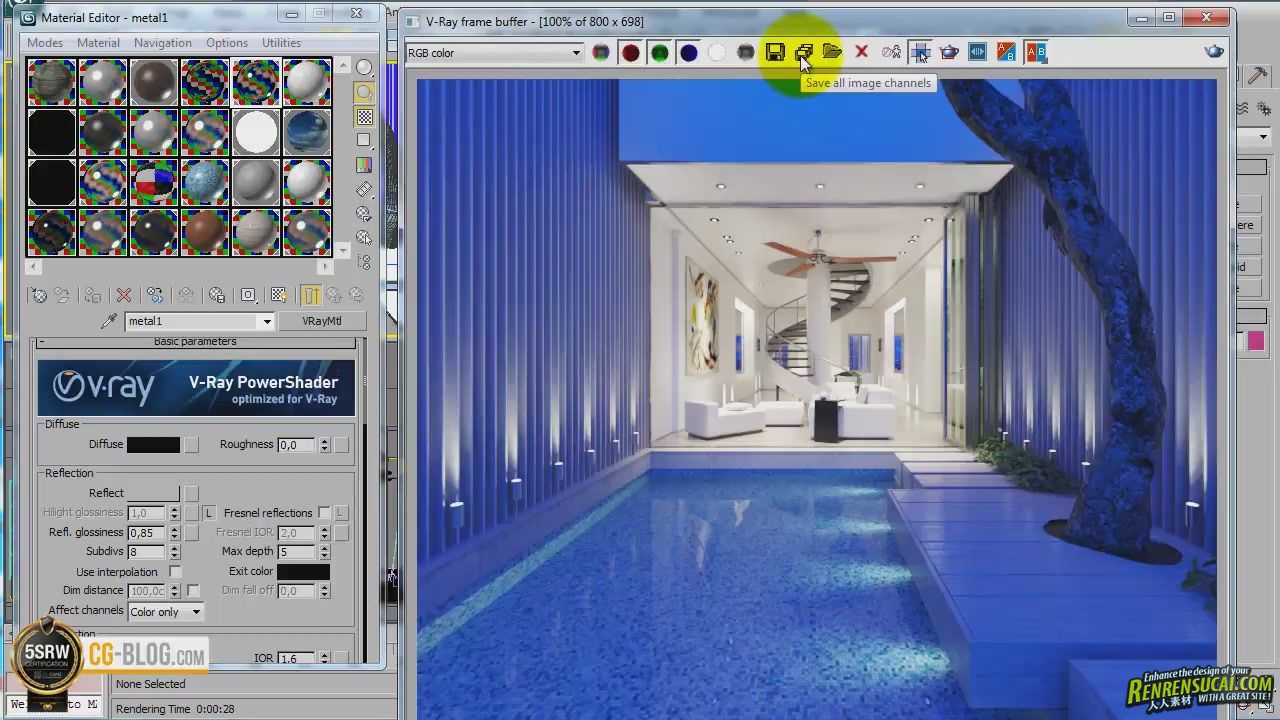Click Roughness value field
Image resolution: width=1280 pixels, height=720 pixels.
pos(297,445)
